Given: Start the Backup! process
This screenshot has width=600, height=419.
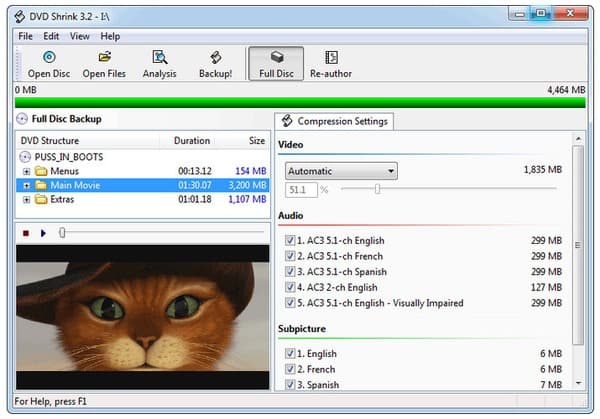Looking at the screenshot, I should pyautogui.click(x=215, y=64).
